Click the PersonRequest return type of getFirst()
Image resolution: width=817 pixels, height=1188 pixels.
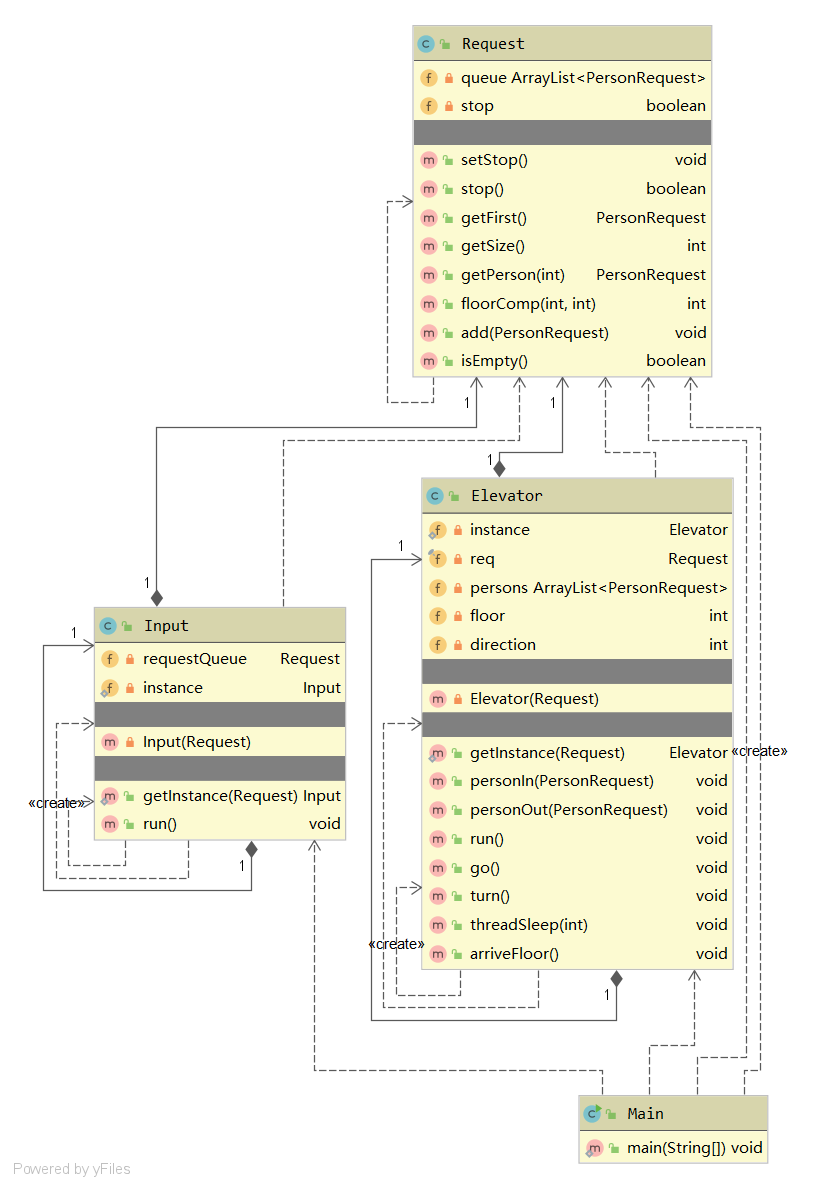coord(650,218)
